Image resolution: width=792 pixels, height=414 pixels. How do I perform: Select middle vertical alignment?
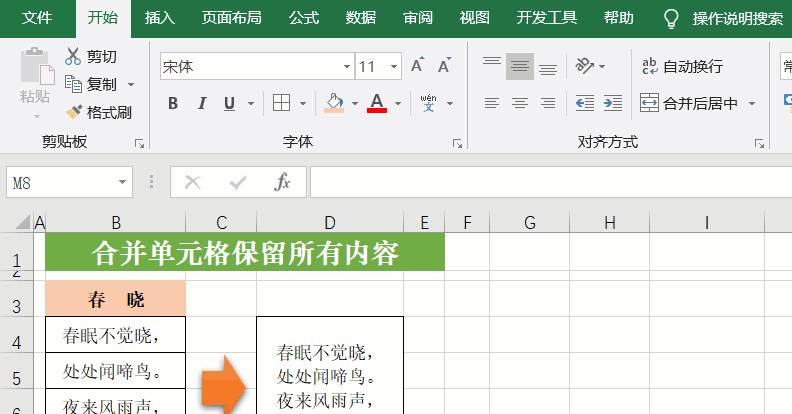(520, 66)
